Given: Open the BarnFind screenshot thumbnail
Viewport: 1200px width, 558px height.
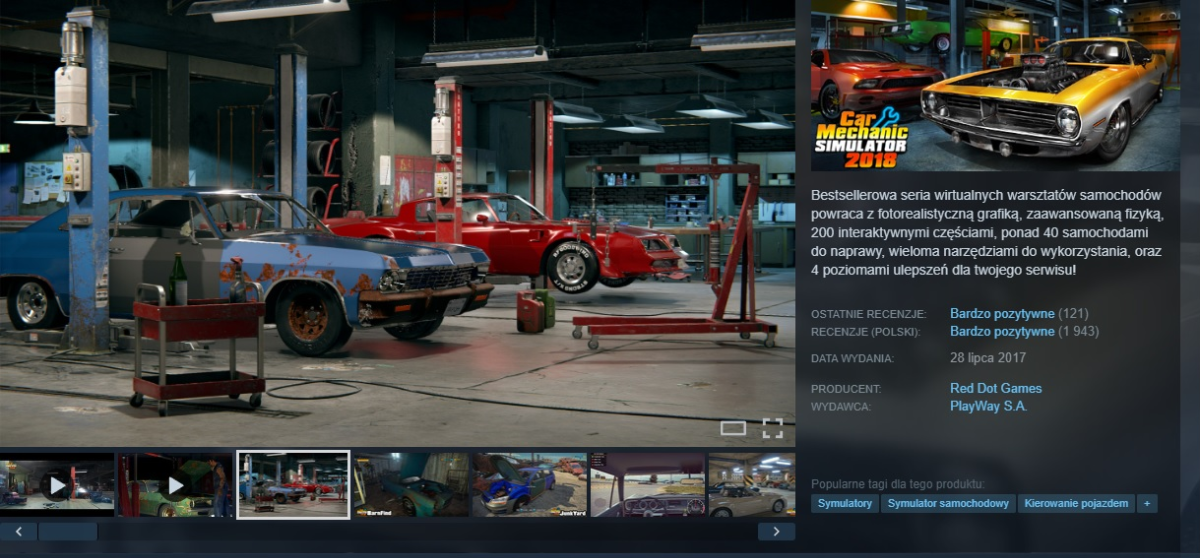Looking at the screenshot, I should pyautogui.click(x=411, y=485).
